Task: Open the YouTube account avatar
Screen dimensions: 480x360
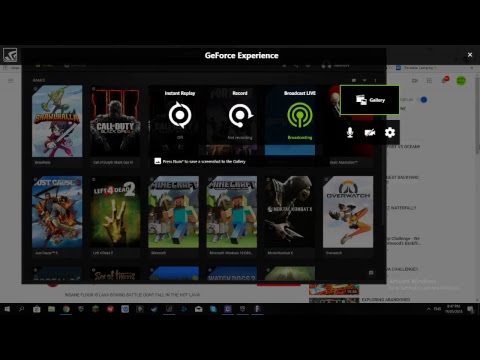Action: 461,81
